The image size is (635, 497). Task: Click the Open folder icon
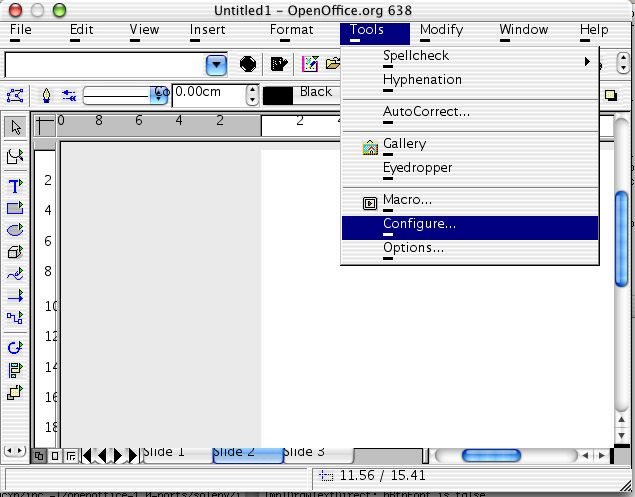click(x=332, y=64)
